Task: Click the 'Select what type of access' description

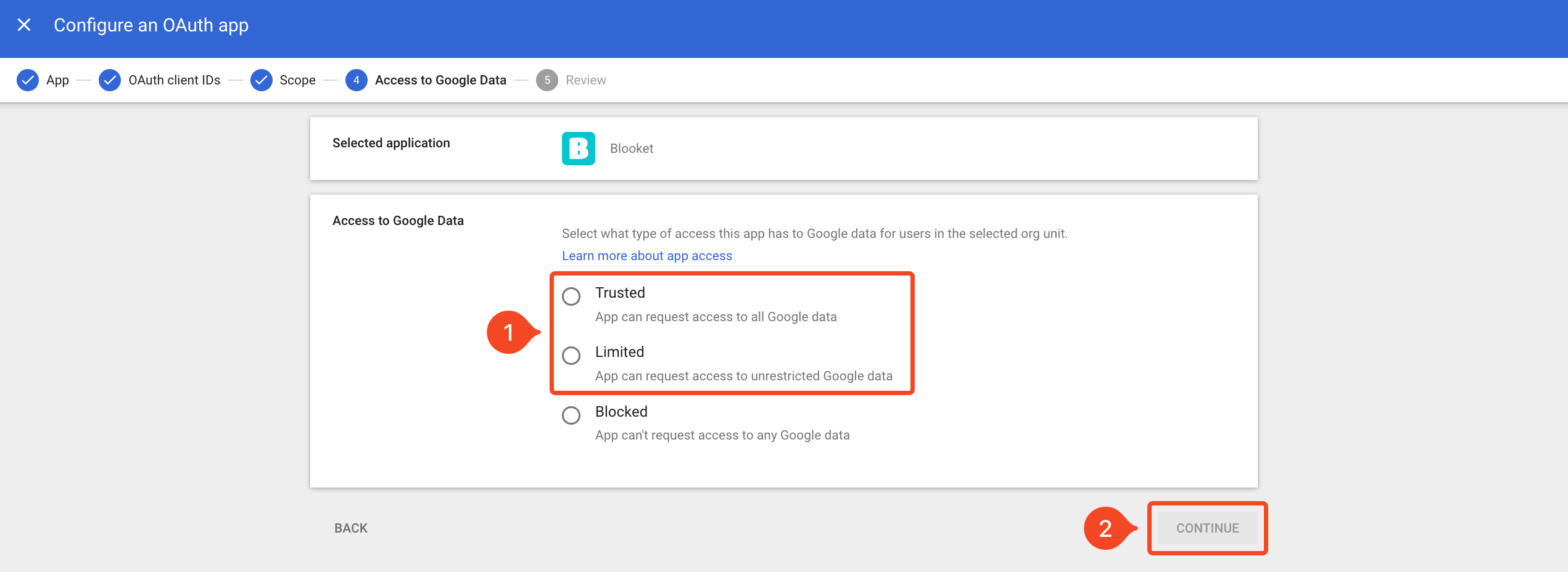Action: click(815, 234)
